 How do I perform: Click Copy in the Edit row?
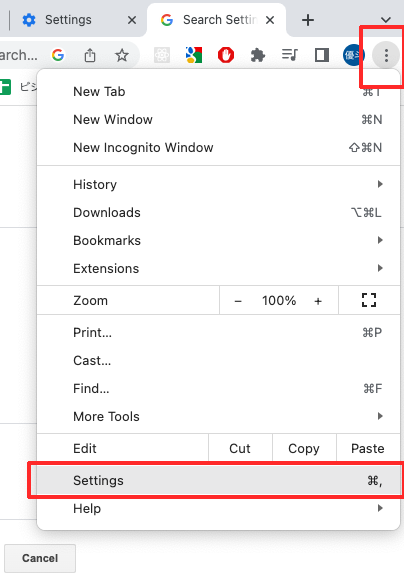(x=304, y=448)
